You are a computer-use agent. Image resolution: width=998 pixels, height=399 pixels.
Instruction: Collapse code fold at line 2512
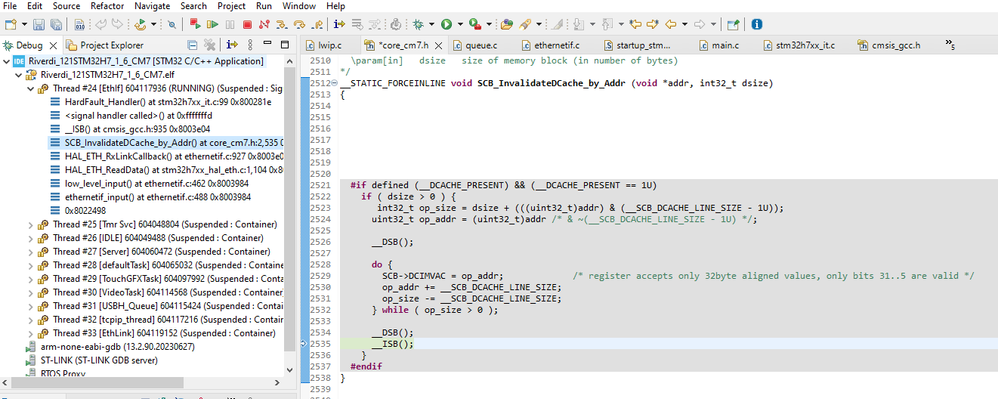click(335, 84)
